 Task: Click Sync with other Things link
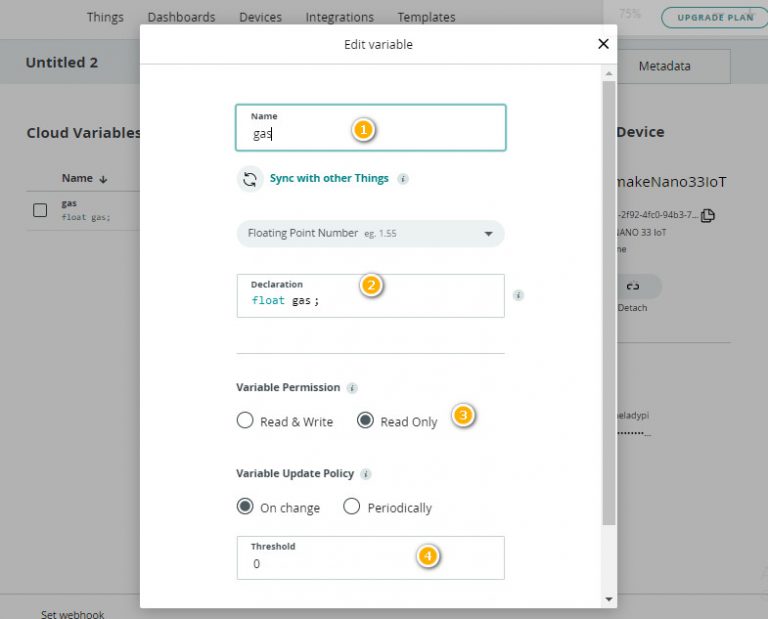[x=329, y=178]
